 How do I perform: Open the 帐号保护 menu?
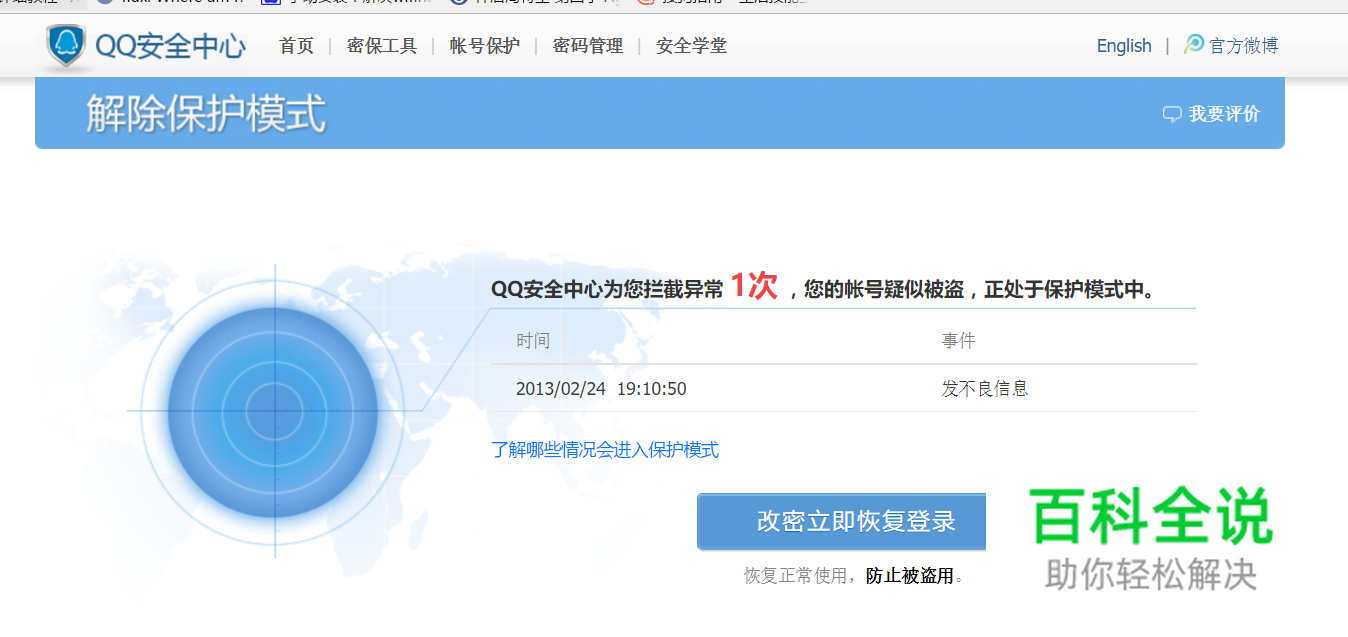[485, 46]
